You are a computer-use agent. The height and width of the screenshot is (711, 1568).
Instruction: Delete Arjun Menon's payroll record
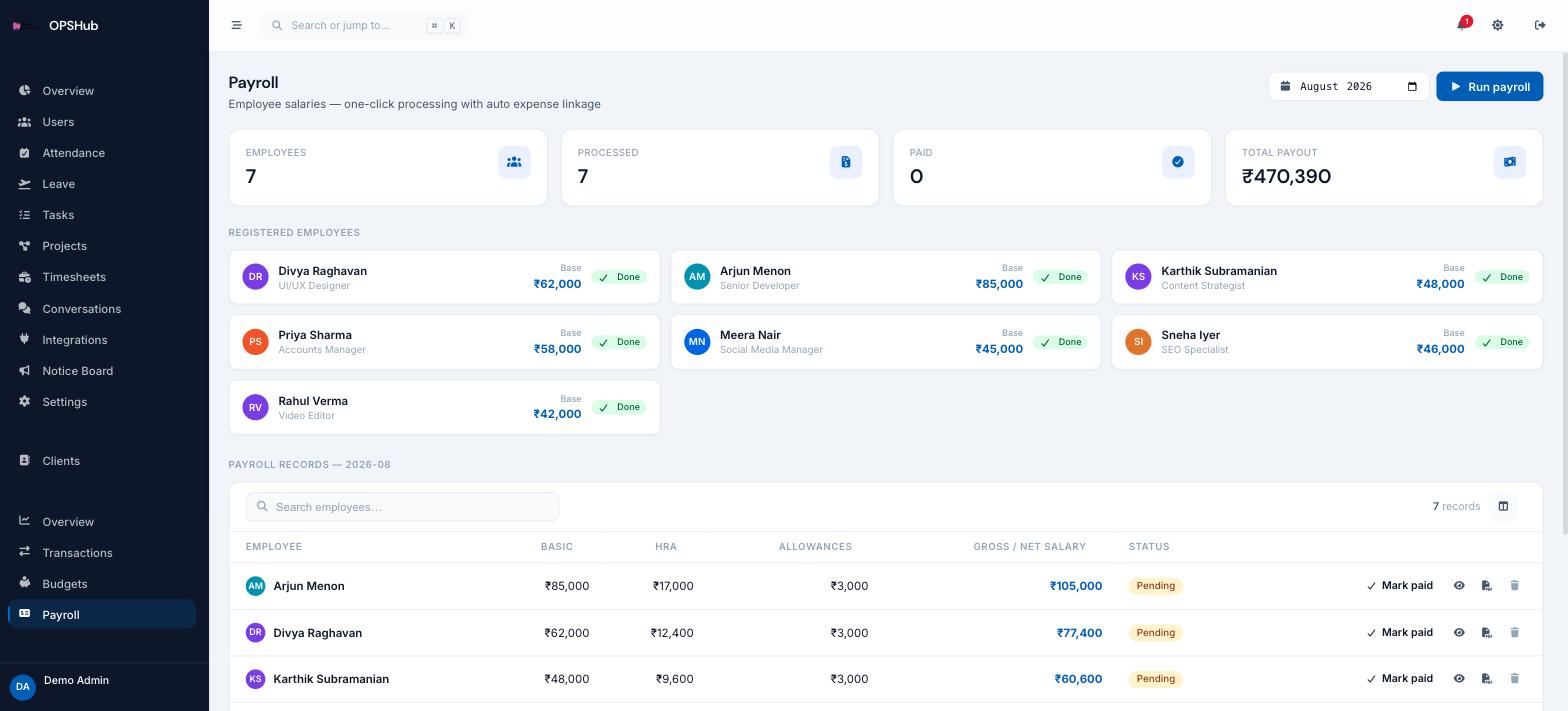pos(1514,586)
